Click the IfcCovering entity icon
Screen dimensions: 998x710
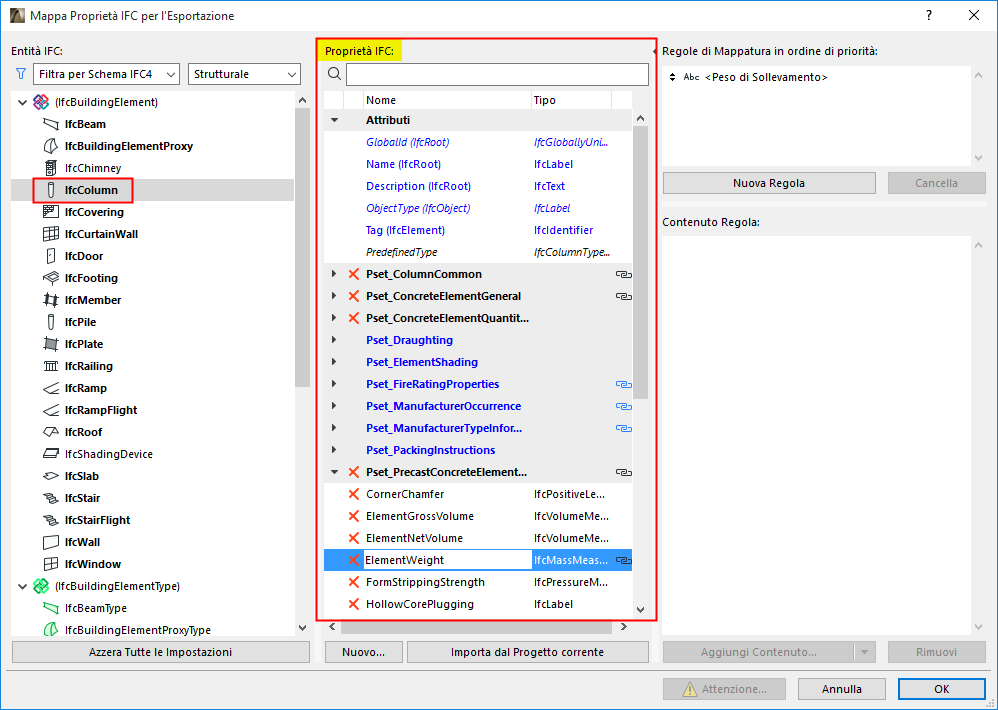click(51, 212)
